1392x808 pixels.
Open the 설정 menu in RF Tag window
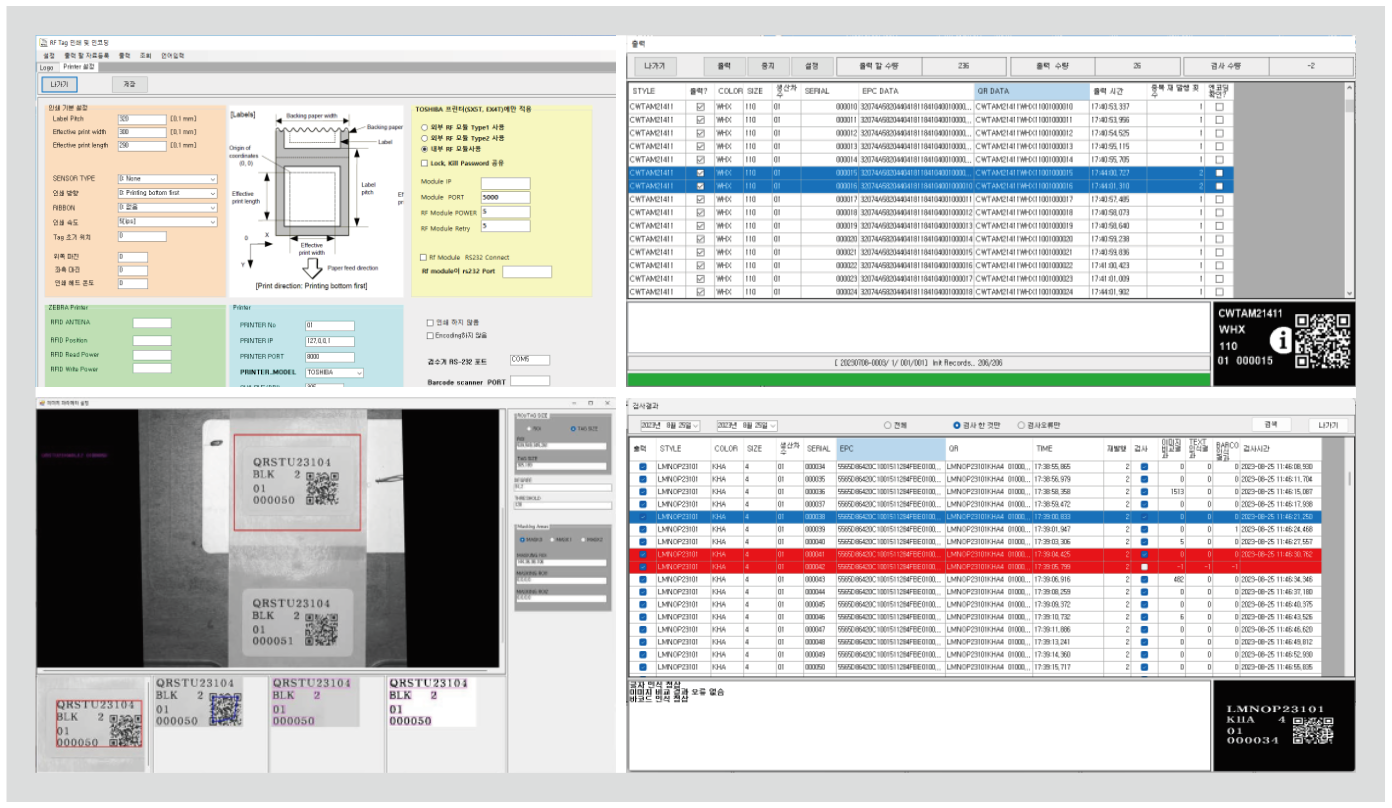click(49, 56)
